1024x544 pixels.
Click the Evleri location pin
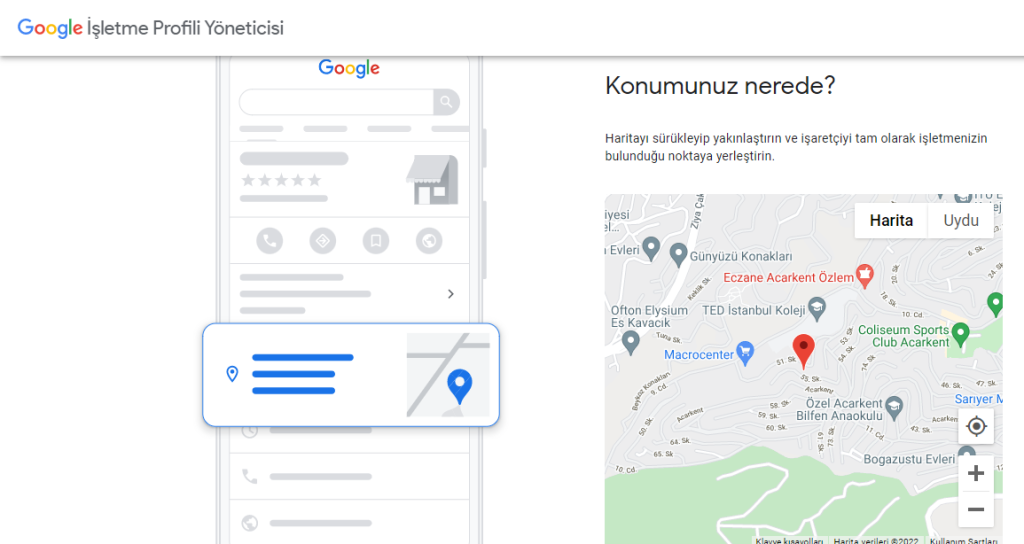coord(650,249)
